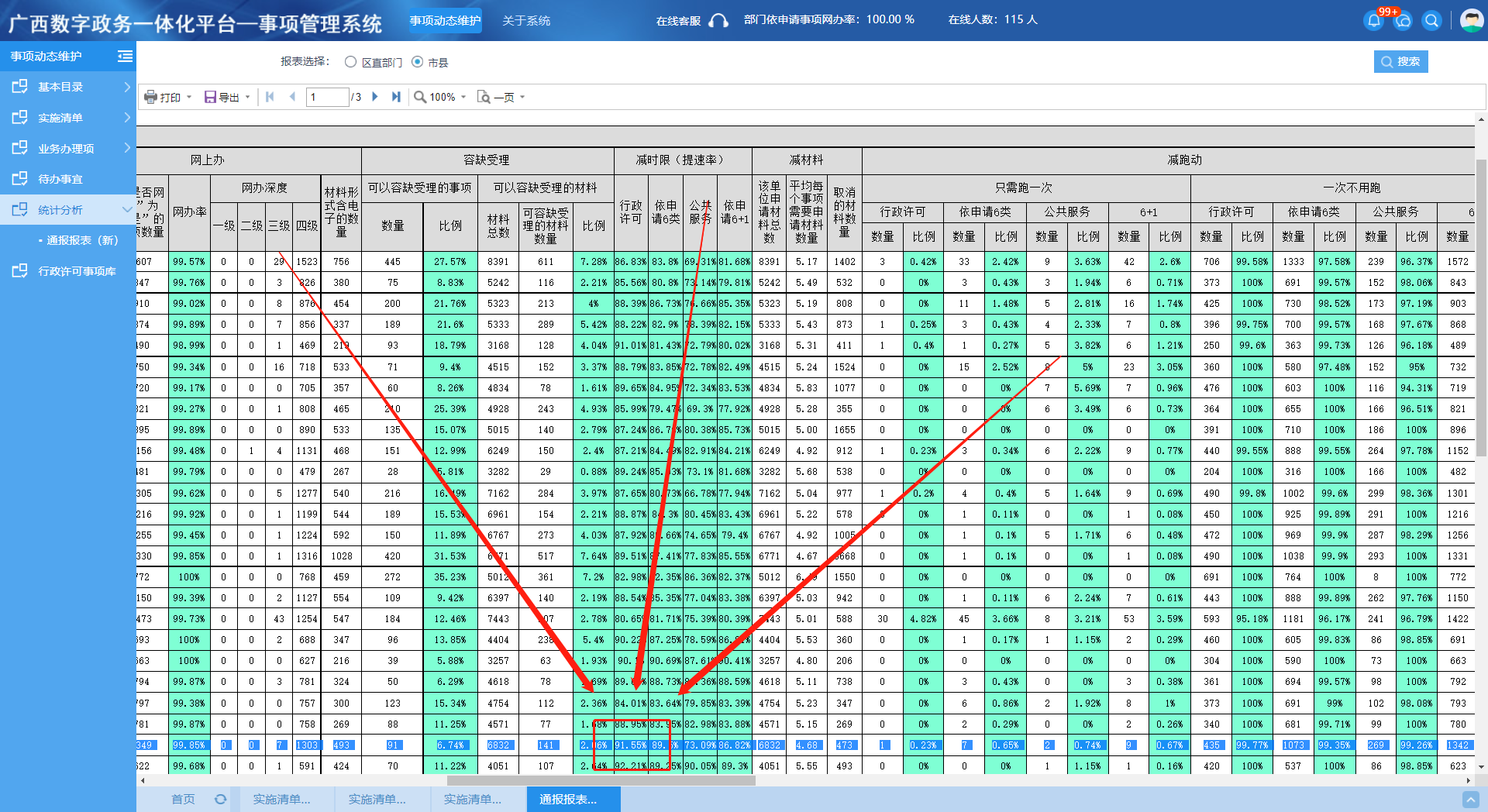Click the page number input field
1488x812 pixels.
coord(327,97)
